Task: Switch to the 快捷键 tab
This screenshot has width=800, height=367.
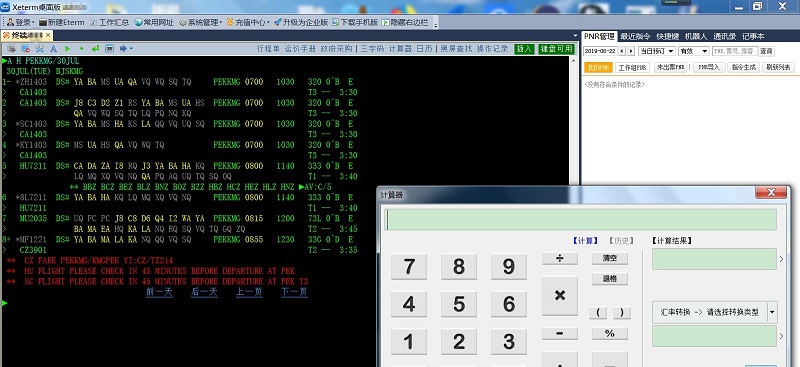Action: [x=668, y=36]
